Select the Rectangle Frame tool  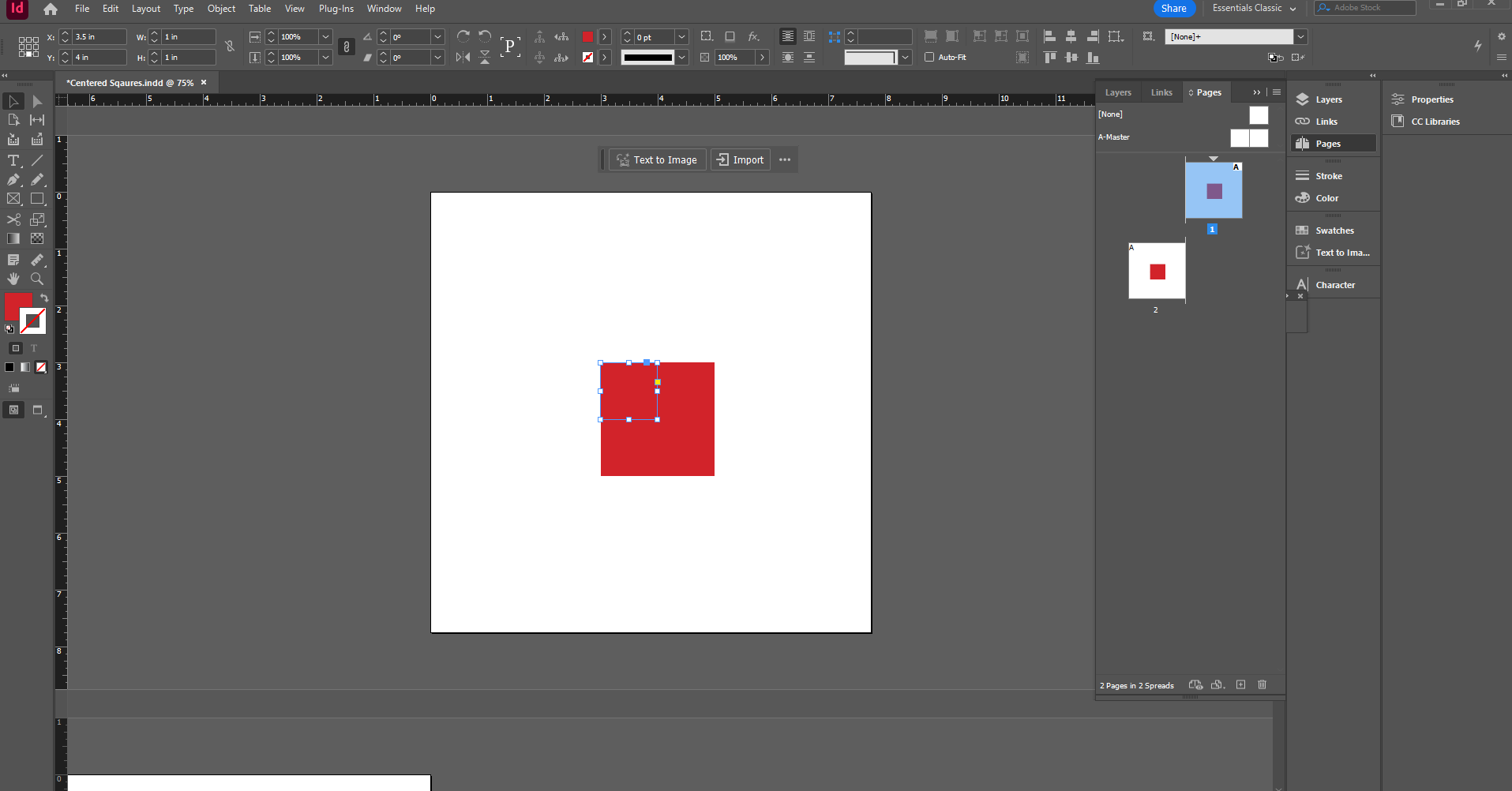click(x=13, y=199)
